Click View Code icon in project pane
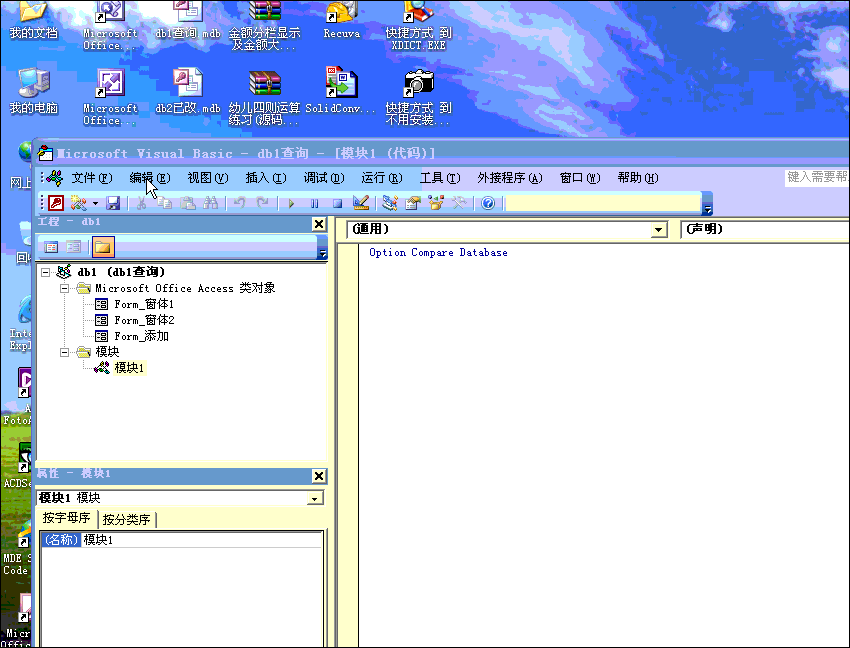Screen dimensions: 850x648 click(x=51, y=247)
